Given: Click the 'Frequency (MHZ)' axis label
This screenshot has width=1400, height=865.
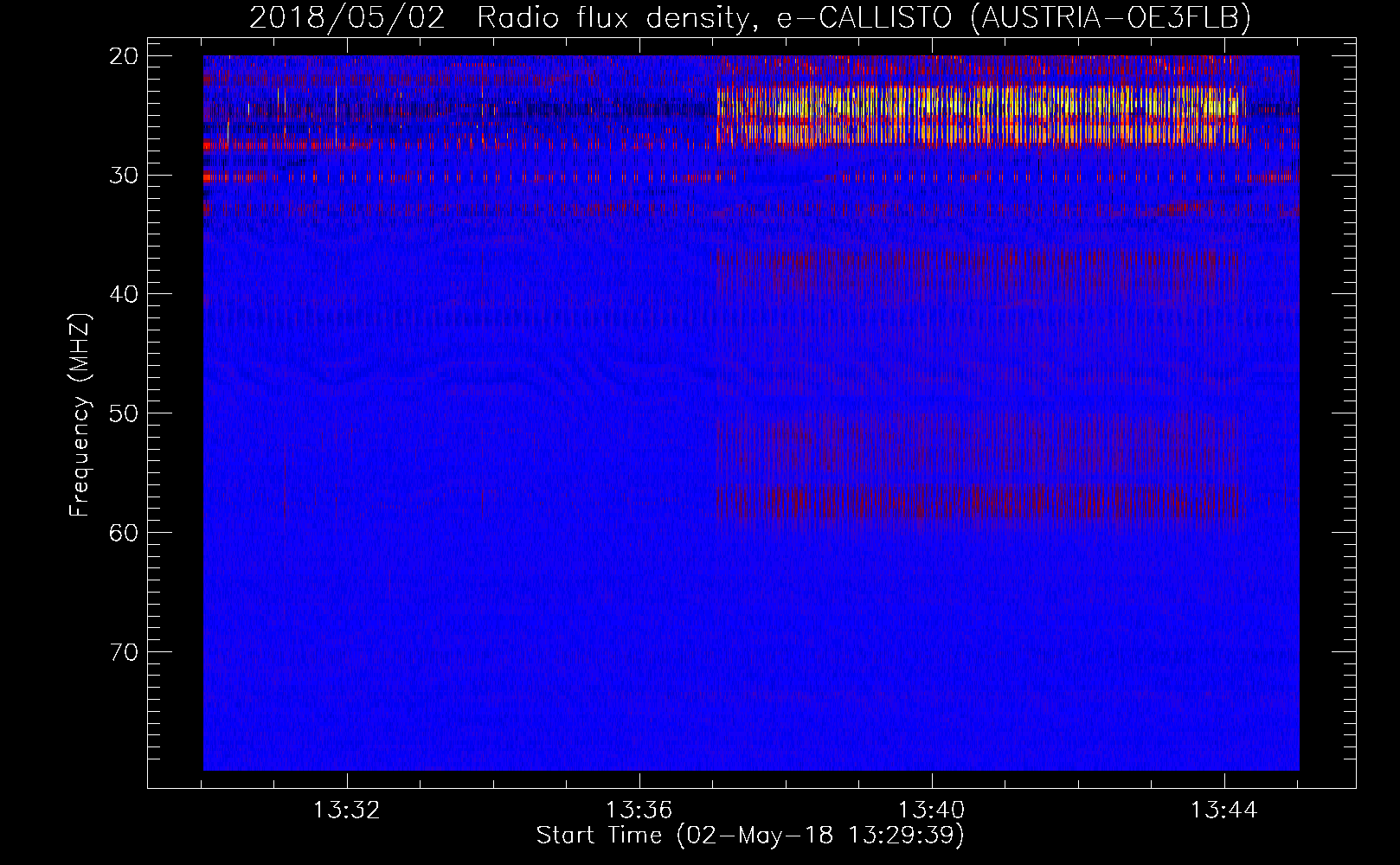Looking at the screenshot, I should (80, 415).
